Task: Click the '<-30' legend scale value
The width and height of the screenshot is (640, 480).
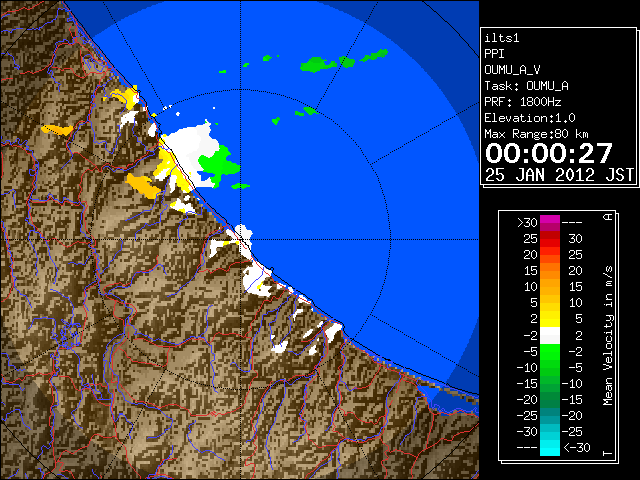Action: click(x=577, y=448)
